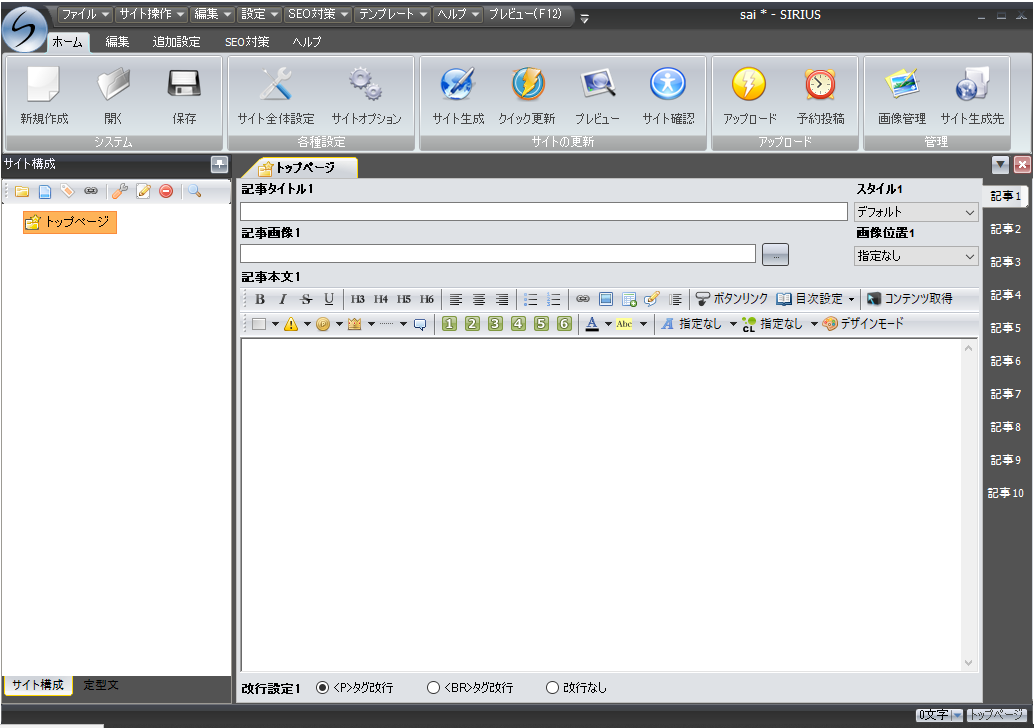Screen dimensions: 1034x728
Task: Select 改行なし radio button
Action: tap(553, 688)
